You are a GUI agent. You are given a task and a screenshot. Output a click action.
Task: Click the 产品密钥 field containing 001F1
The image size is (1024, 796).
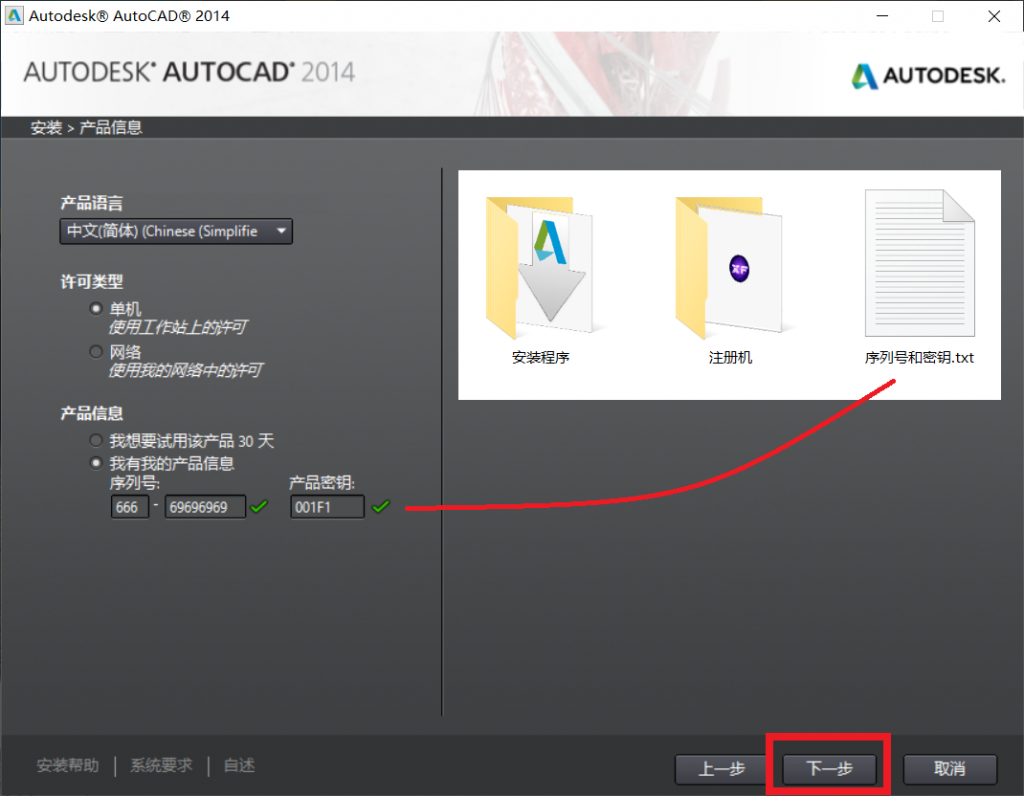tap(327, 507)
